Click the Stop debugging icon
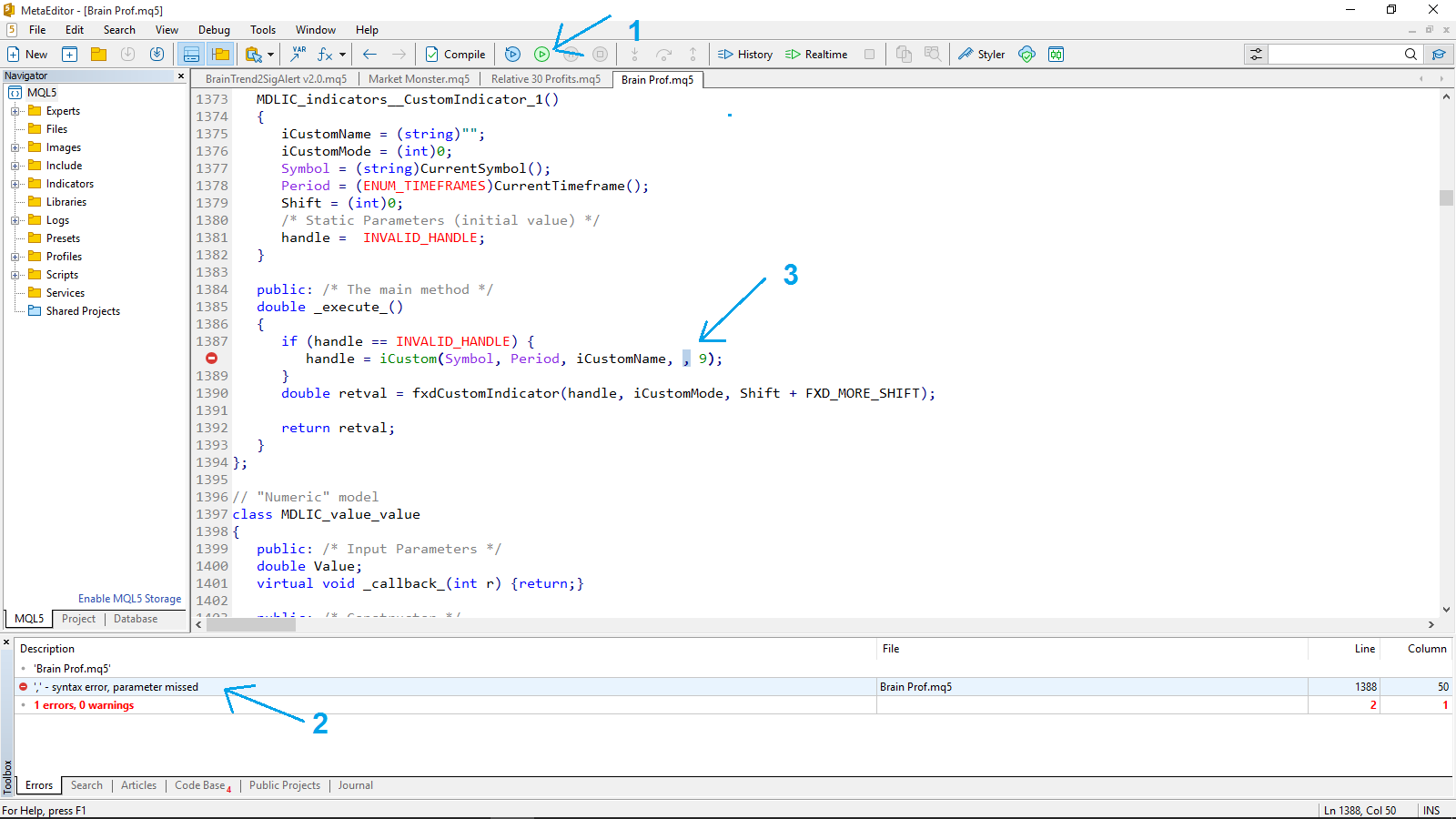This screenshot has width=1456, height=819. (600, 55)
